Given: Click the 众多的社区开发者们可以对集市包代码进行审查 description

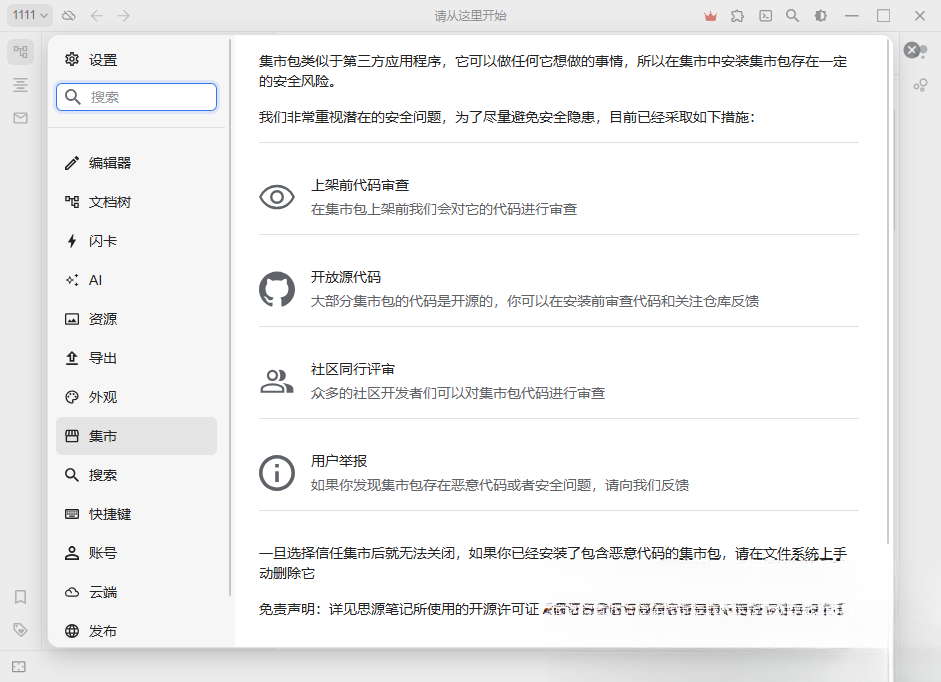Looking at the screenshot, I should coord(458,393).
